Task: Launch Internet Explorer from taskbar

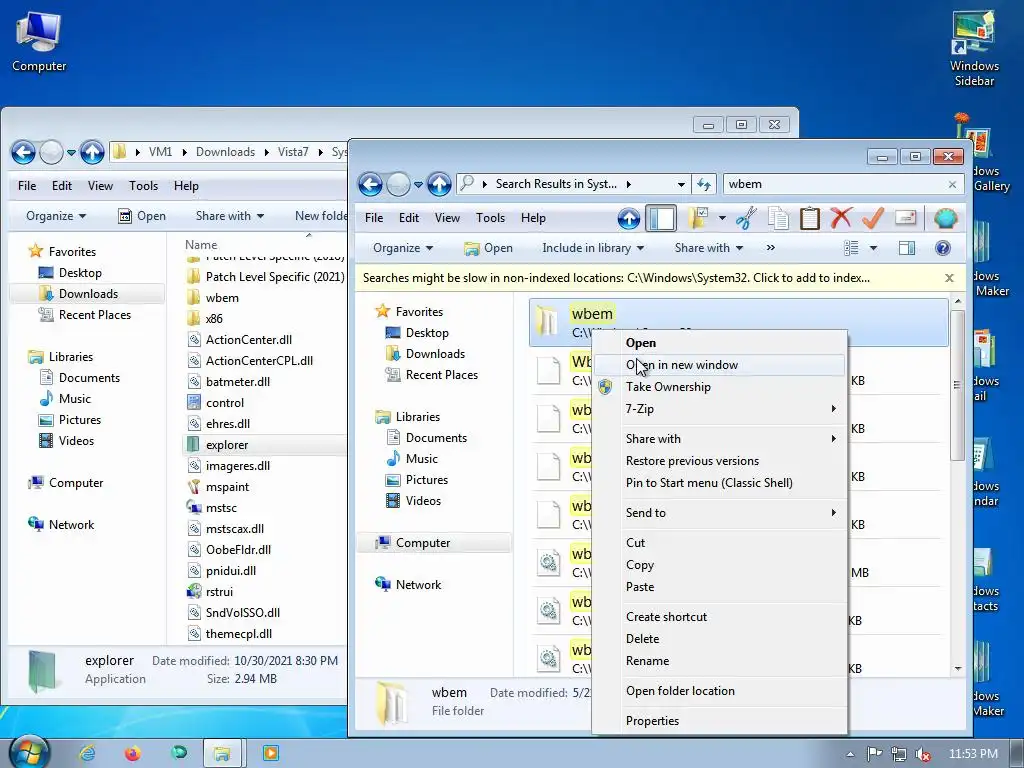Action: point(87,754)
